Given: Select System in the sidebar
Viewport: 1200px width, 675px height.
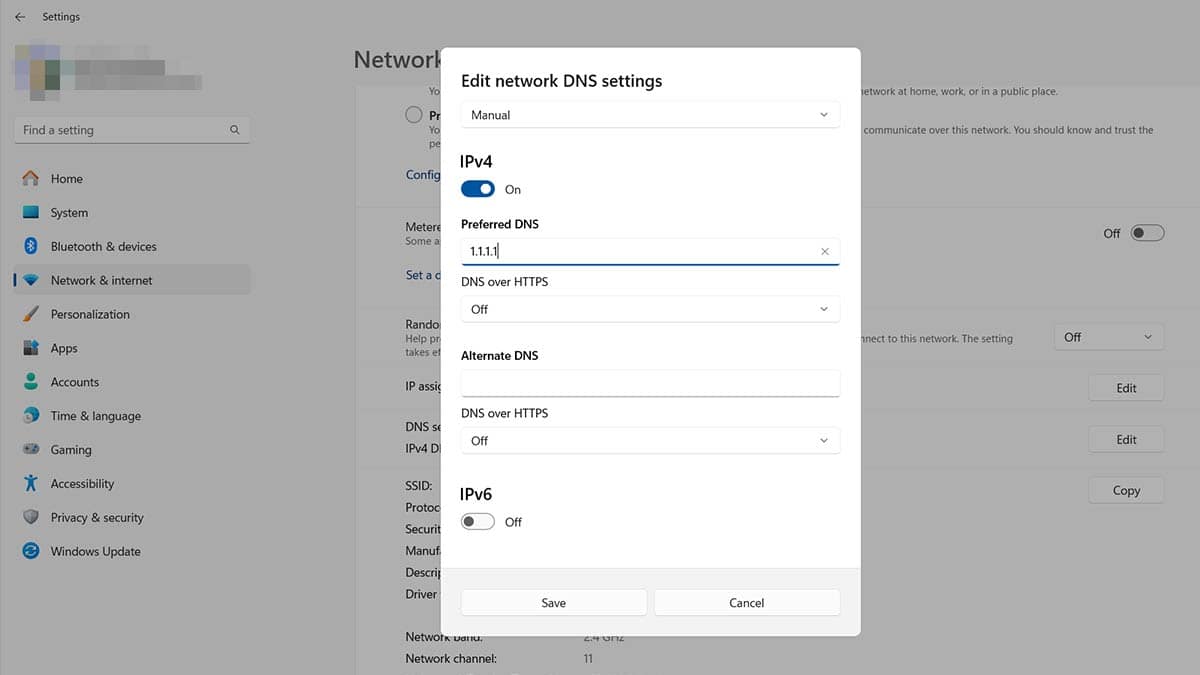Looking at the screenshot, I should pos(69,212).
